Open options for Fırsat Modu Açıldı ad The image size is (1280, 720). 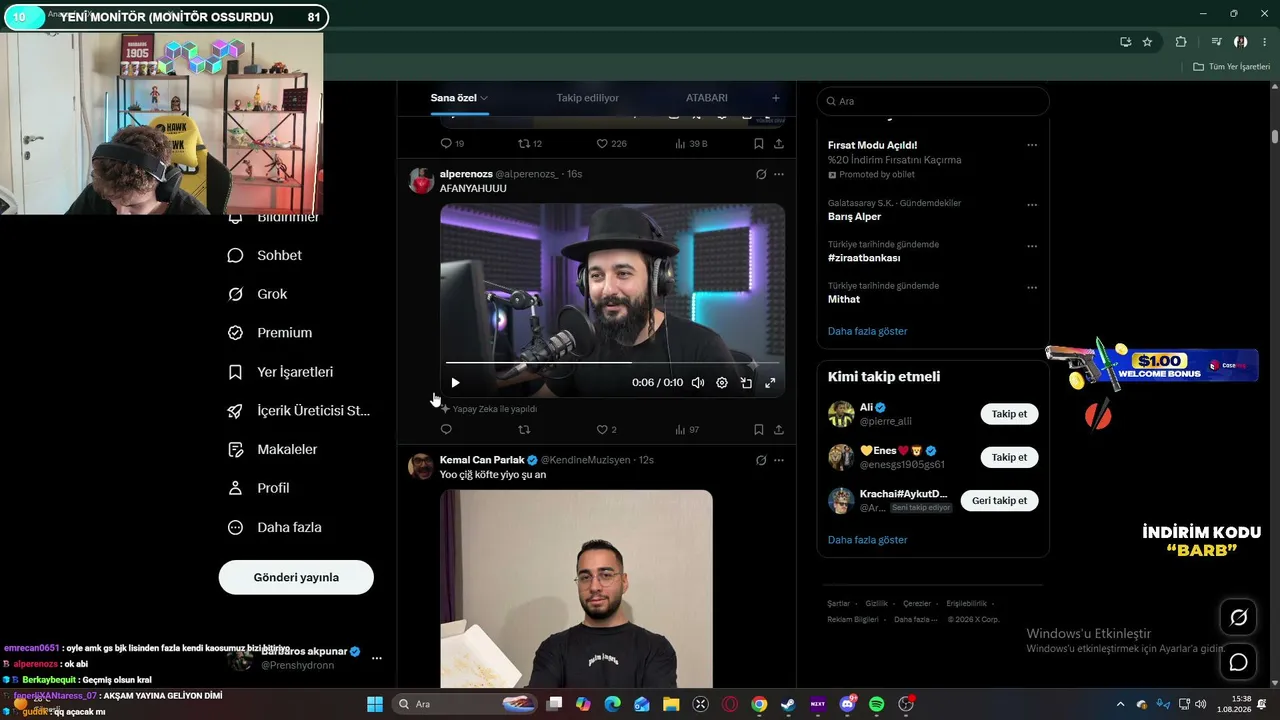pyautogui.click(x=1032, y=145)
